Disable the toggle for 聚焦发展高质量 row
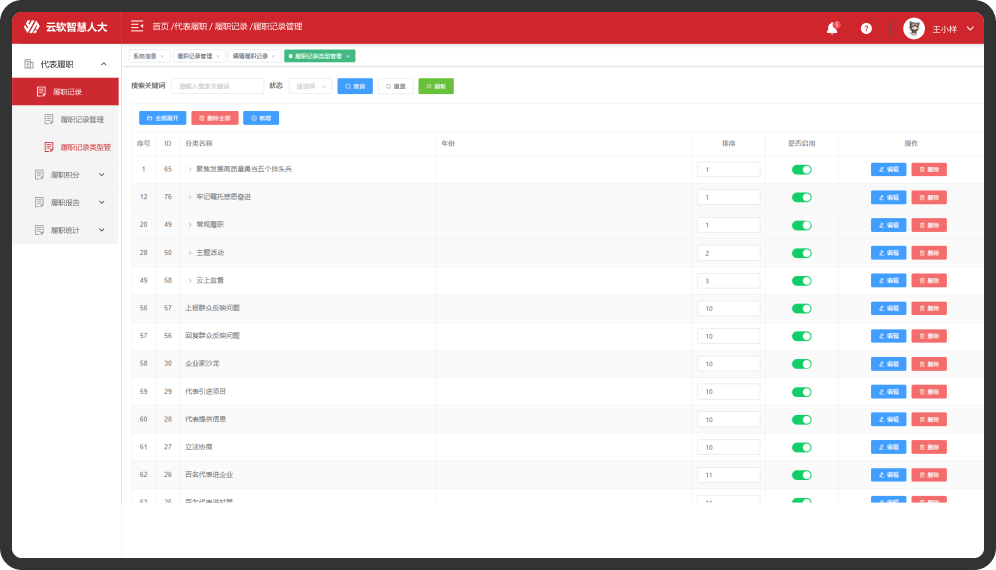Screen dimensions: 996x570 (x=801, y=170)
